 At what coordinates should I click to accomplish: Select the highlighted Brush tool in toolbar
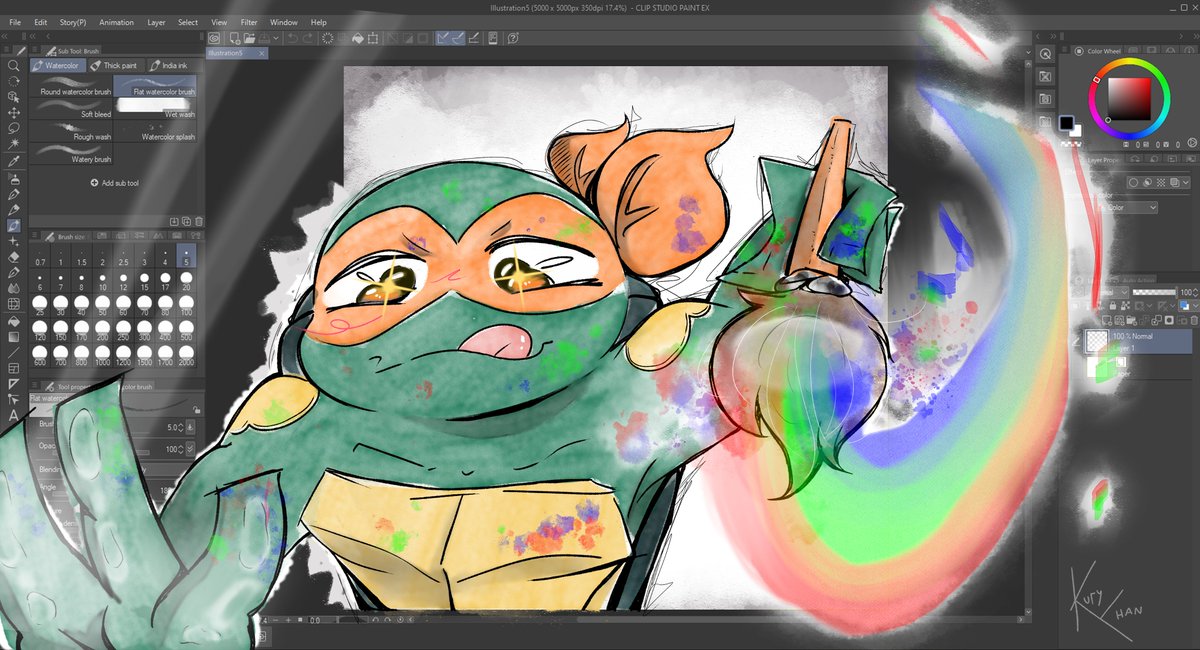point(14,226)
